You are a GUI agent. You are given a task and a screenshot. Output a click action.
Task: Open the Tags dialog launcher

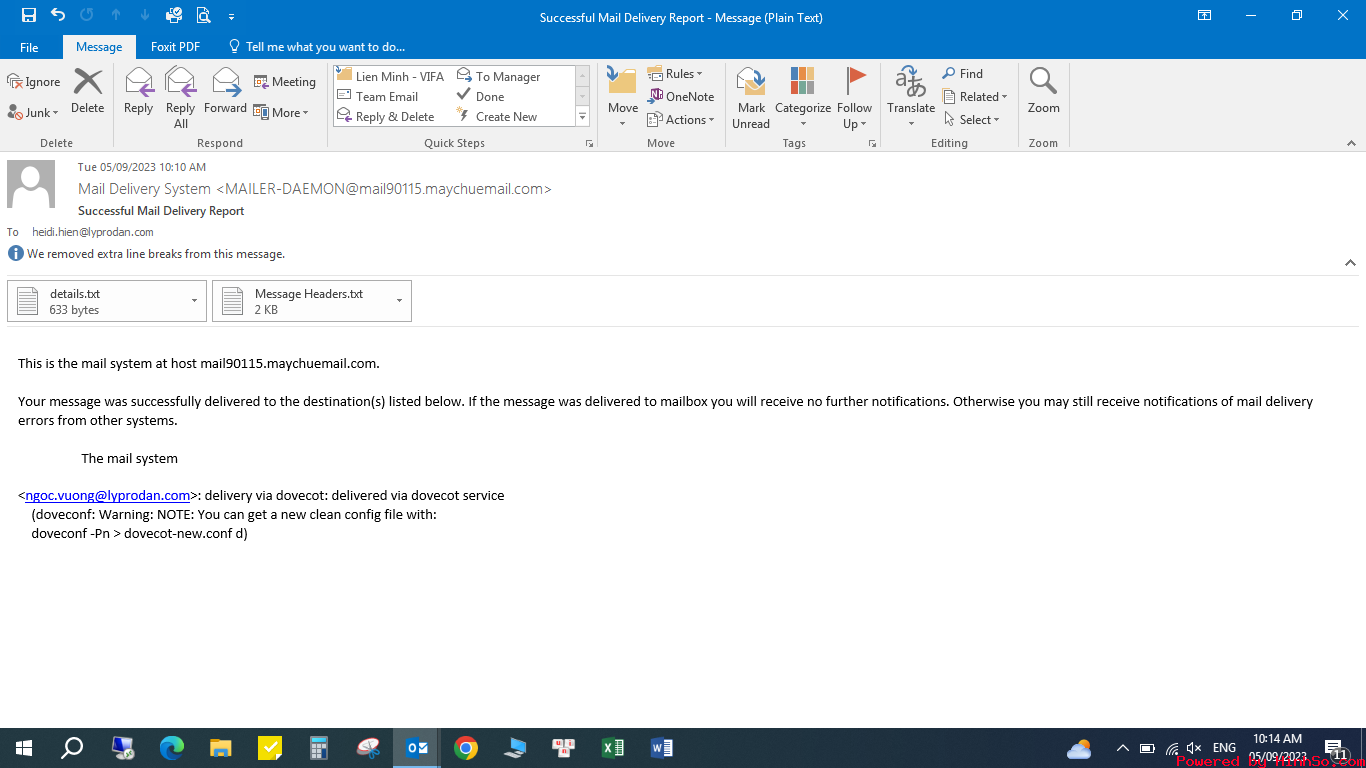[873, 144]
